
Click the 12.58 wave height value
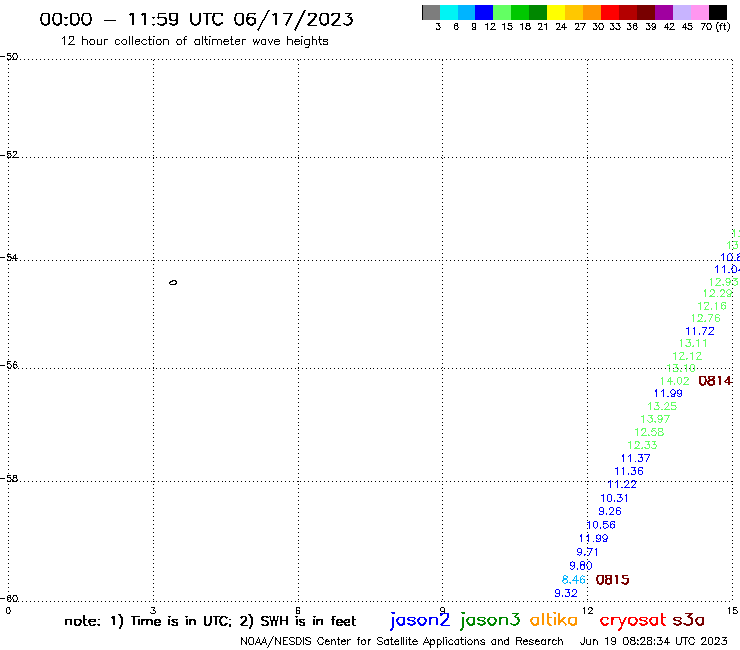[x=649, y=432]
